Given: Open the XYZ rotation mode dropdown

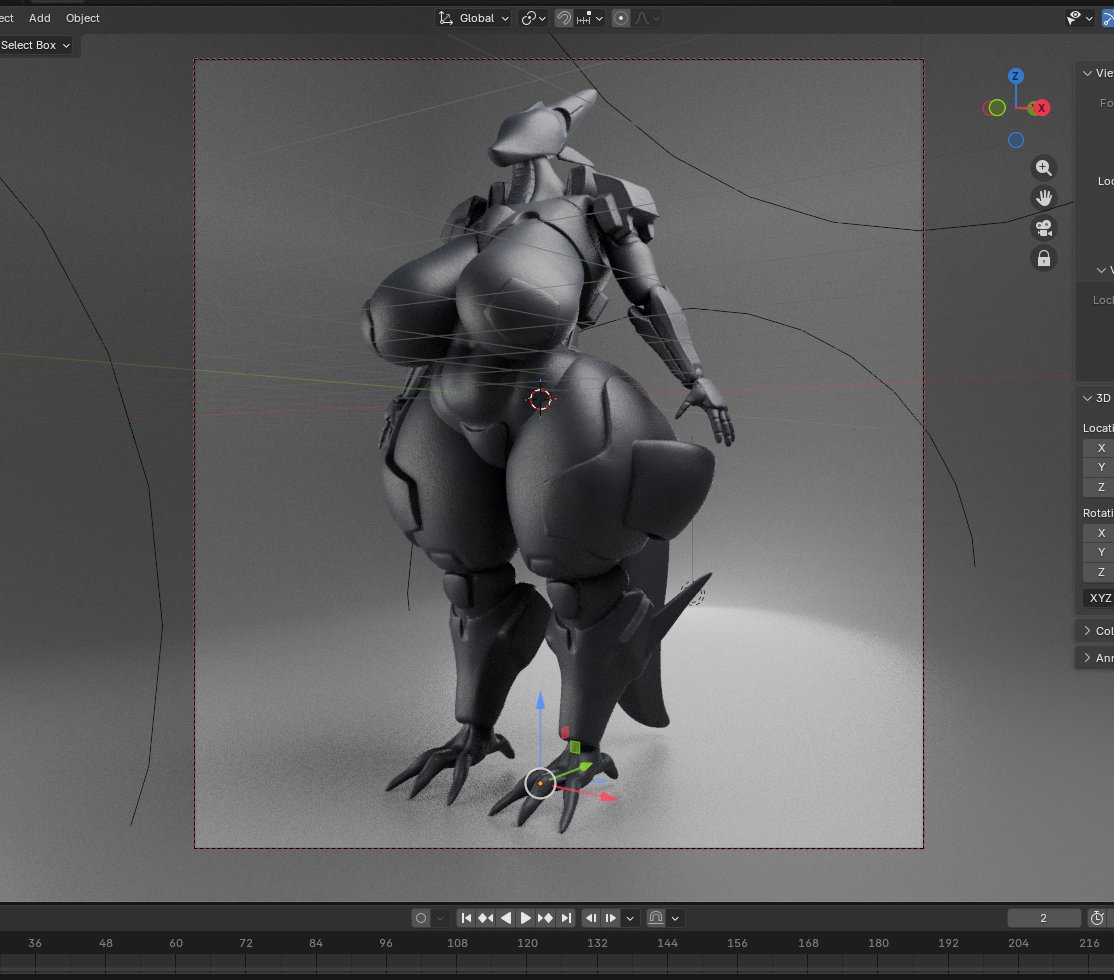Looking at the screenshot, I should pos(1098,598).
